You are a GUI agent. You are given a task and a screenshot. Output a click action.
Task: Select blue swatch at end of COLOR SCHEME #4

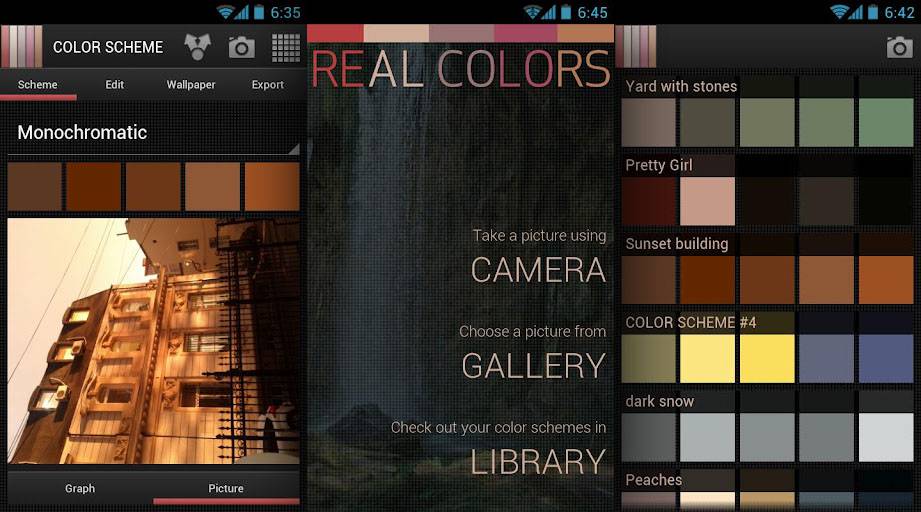(886, 359)
